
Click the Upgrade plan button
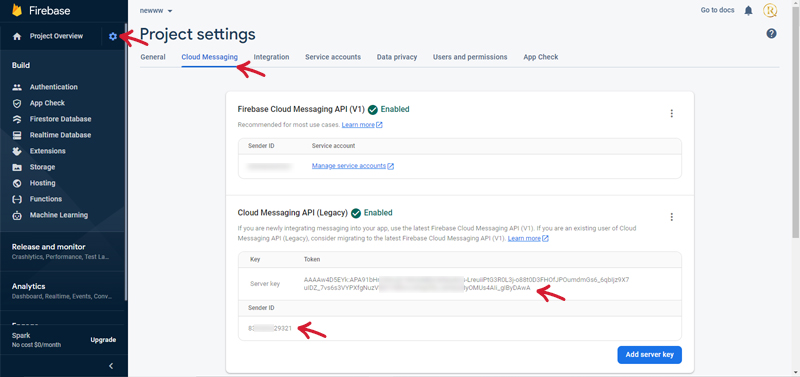pyautogui.click(x=103, y=340)
